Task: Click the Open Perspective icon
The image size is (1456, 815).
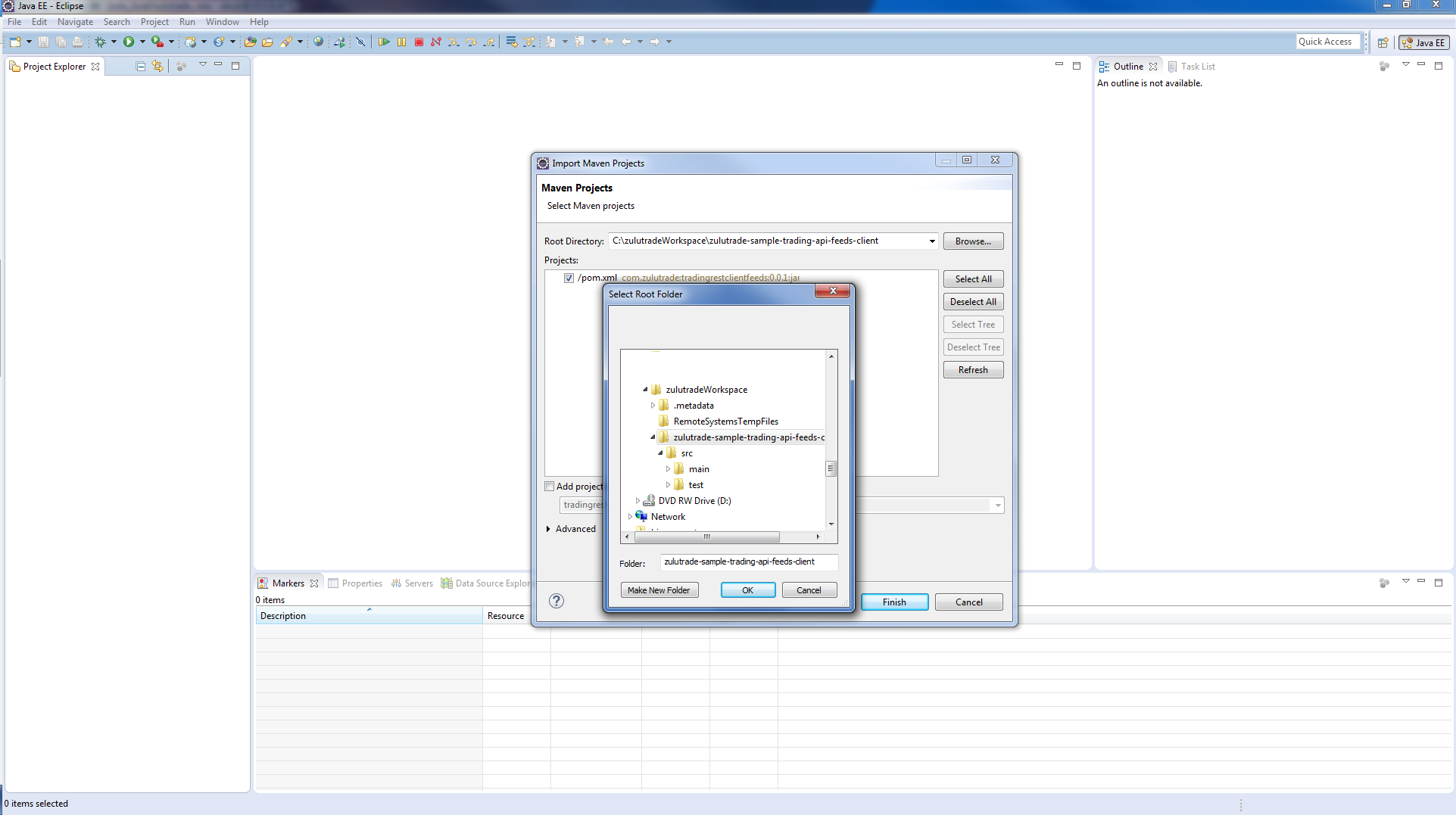Action: pos(1383,42)
